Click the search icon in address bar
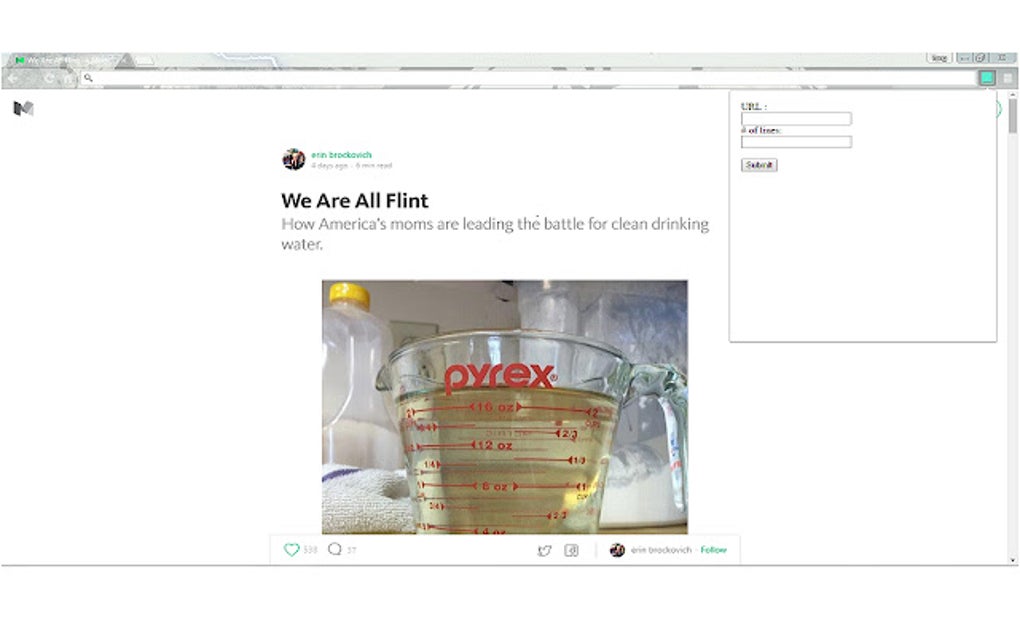Screen dimensions: 1020x638 [x=88, y=78]
